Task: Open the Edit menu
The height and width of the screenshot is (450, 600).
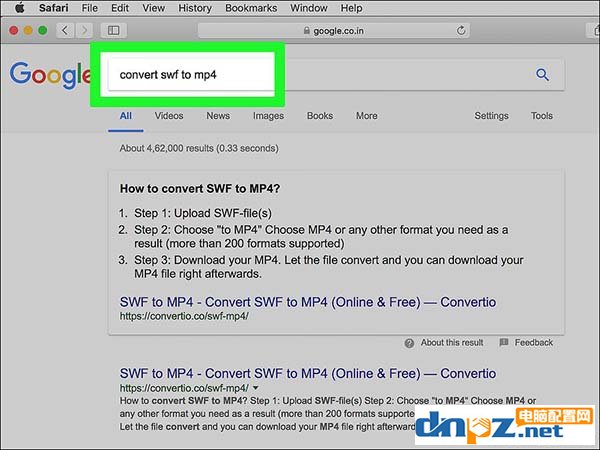Action: point(120,8)
